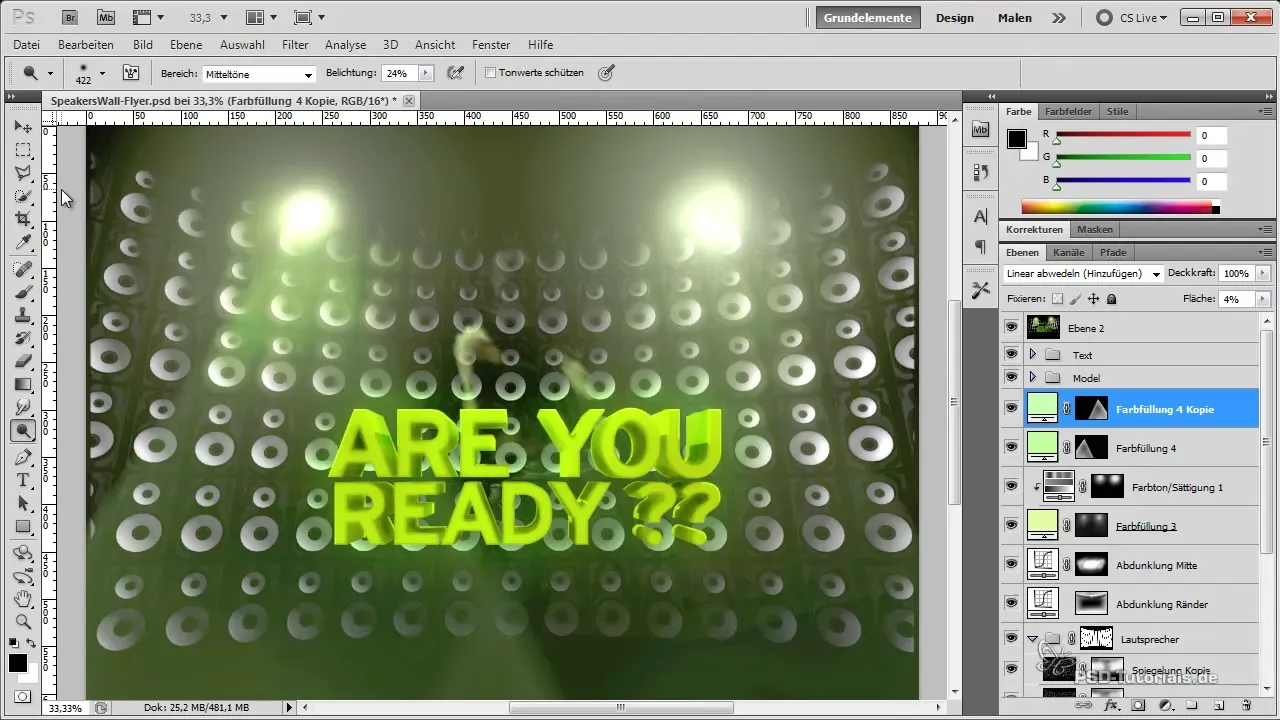The image size is (1280, 720).
Task: Hide the Text layer group
Action: pyautogui.click(x=1011, y=354)
